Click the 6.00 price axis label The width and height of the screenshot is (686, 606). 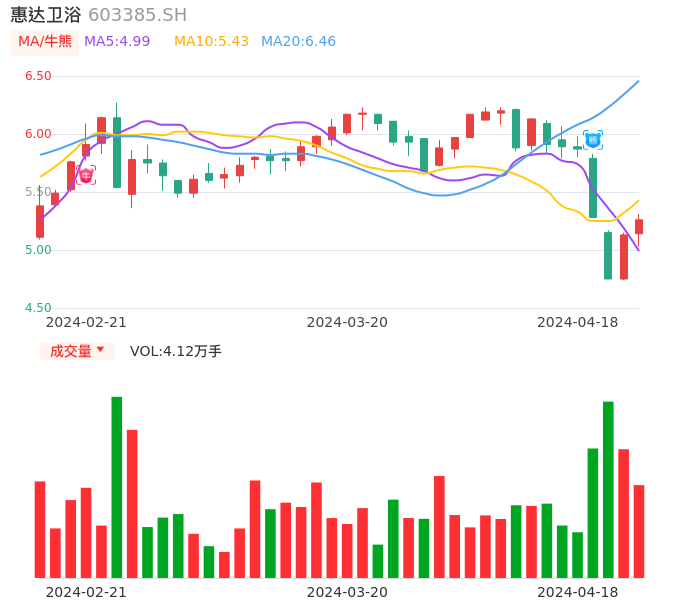(38, 134)
